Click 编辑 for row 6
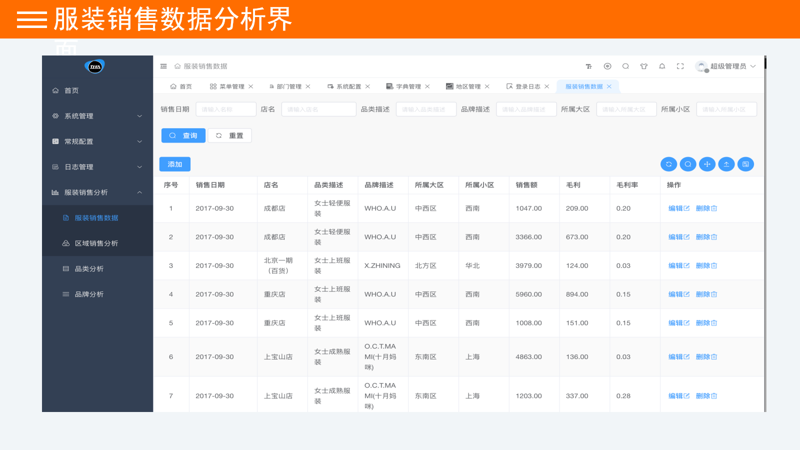 pyautogui.click(x=679, y=357)
